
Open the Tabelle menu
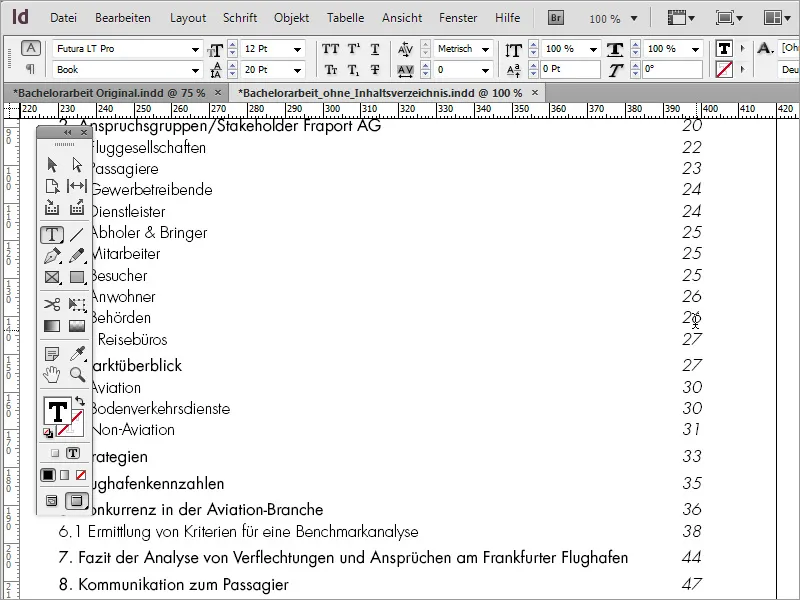[x=345, y=18]
